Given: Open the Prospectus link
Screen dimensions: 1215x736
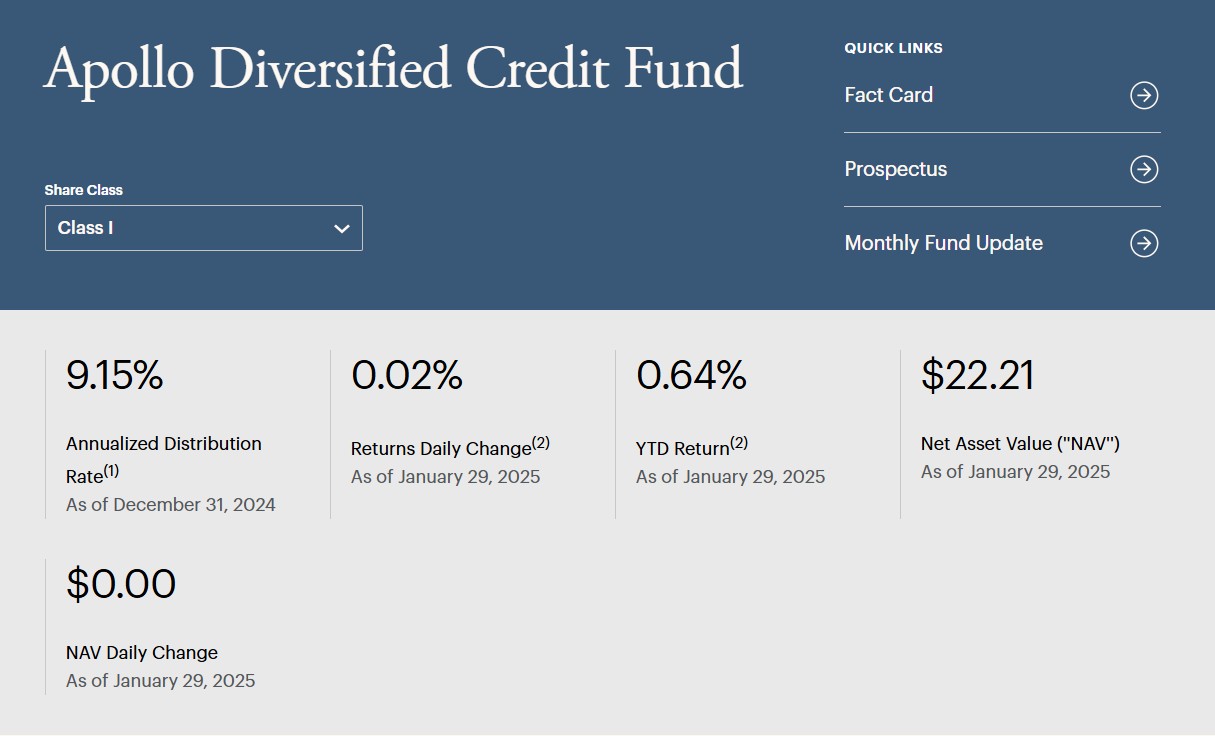Looking at the screenshot, I should pyautogui.click(x=895, y=169).
